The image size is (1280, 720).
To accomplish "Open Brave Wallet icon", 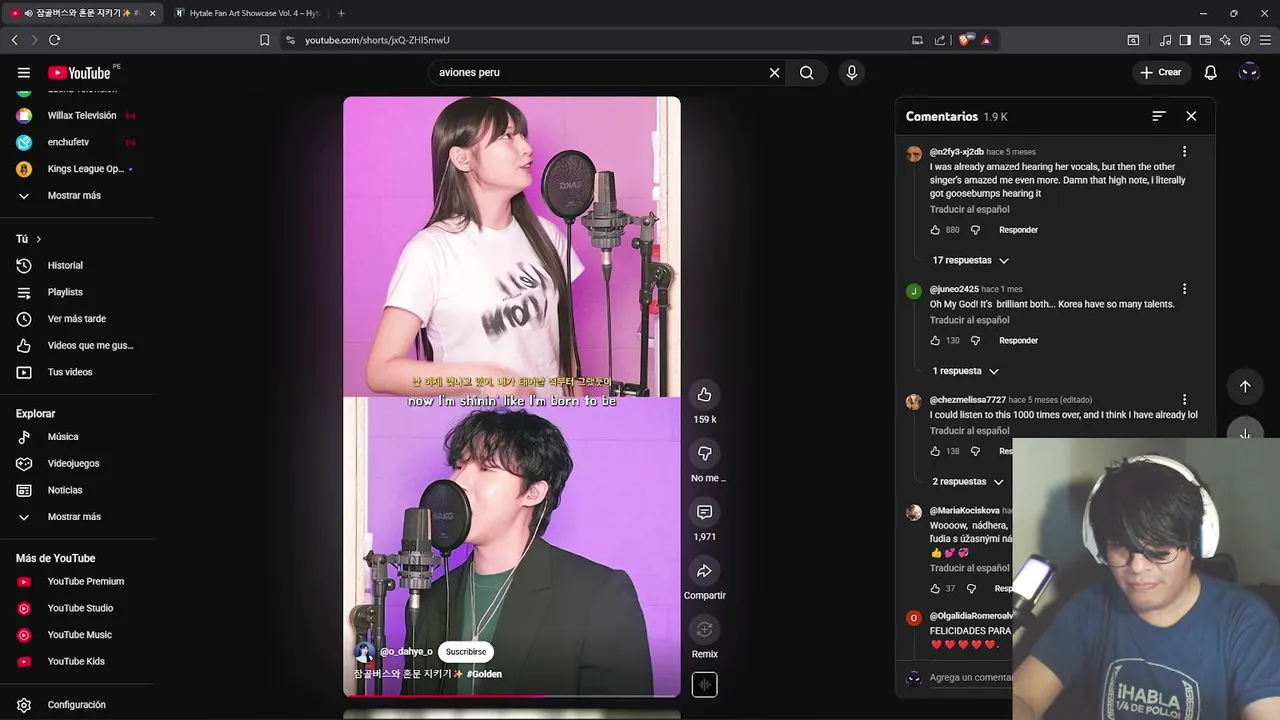I will [1205, 40].
